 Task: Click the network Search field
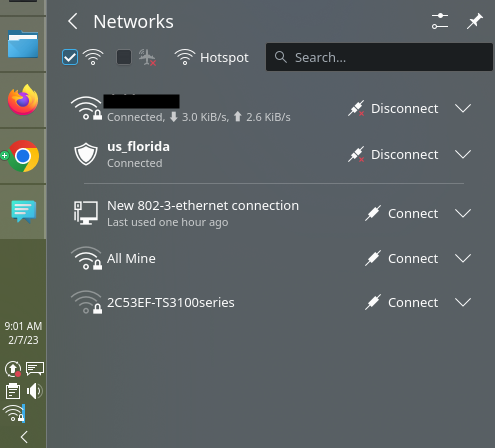379,57
